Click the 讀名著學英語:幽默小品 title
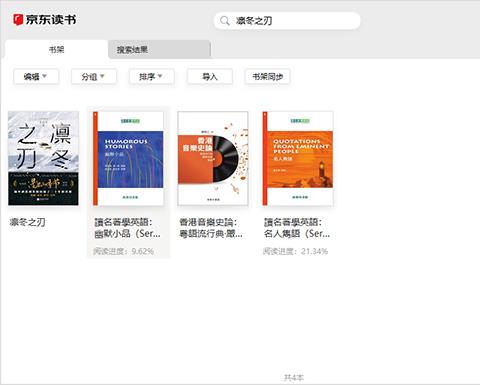The height and width of the screenshot is (385, 480). click(x=127, y=228)
